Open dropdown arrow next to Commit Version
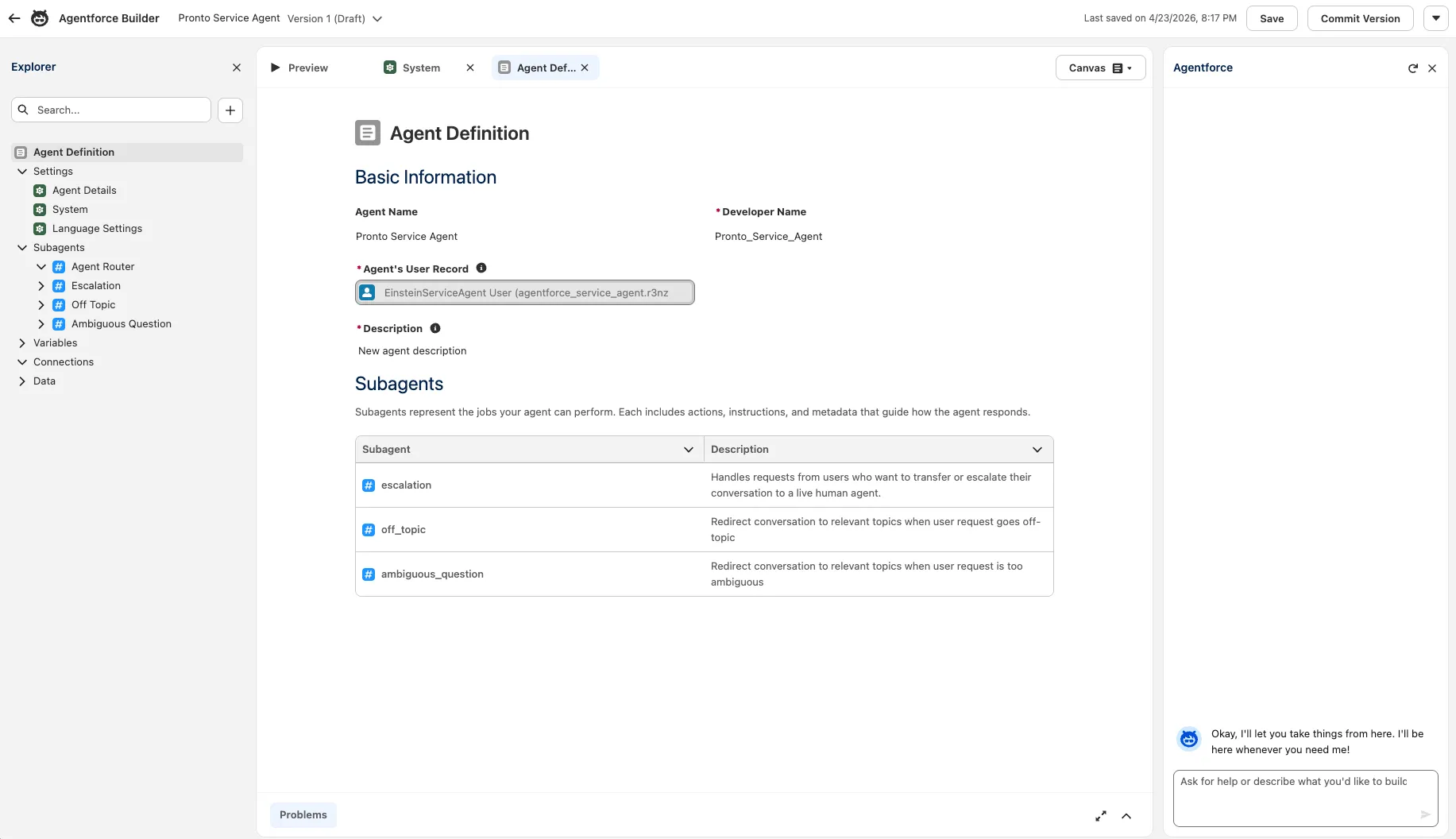Screen dimensions: 1456x839 pos(1436,18)
